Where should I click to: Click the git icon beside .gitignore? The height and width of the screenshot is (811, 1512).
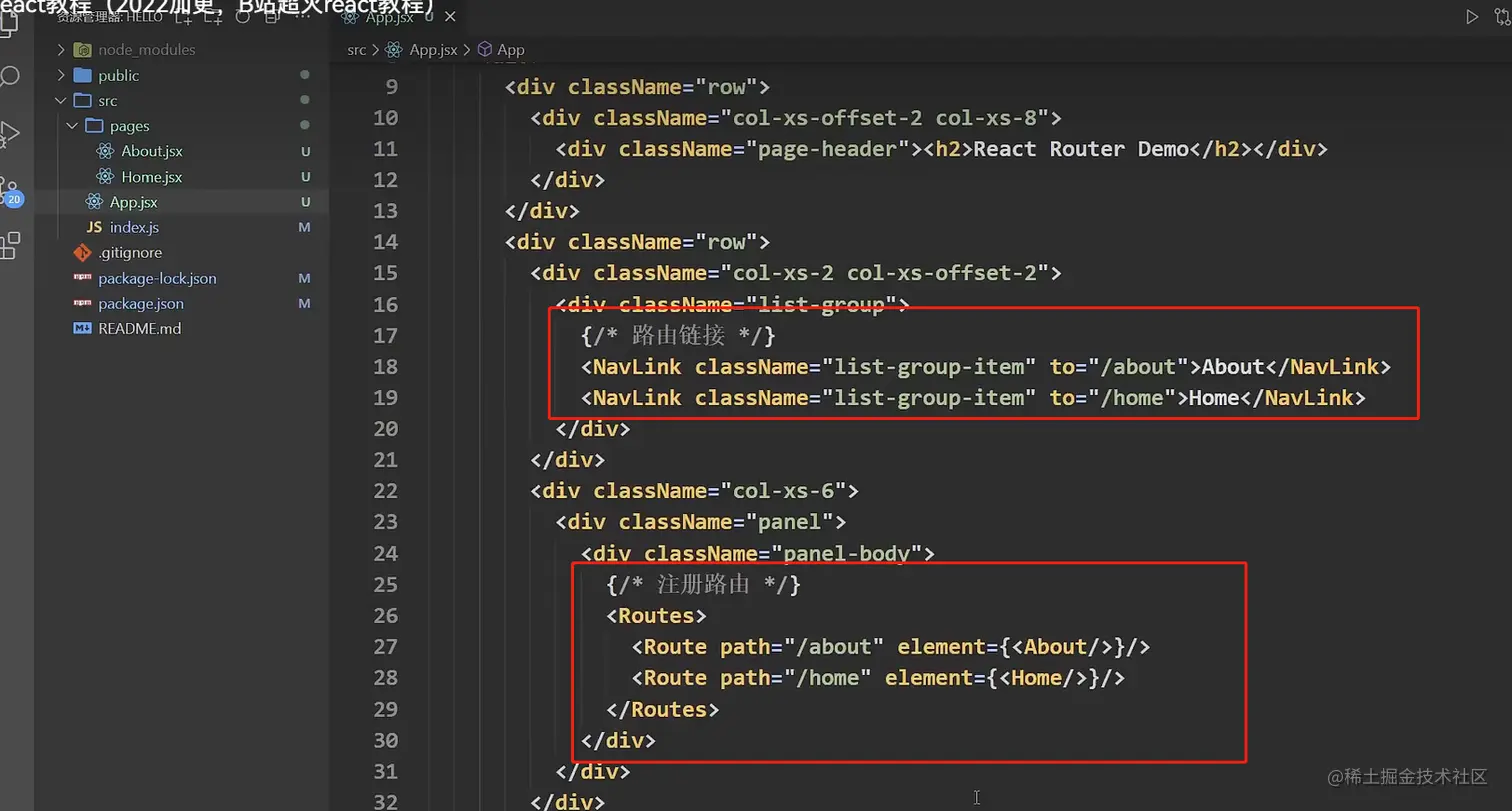(x=83, y=253)
